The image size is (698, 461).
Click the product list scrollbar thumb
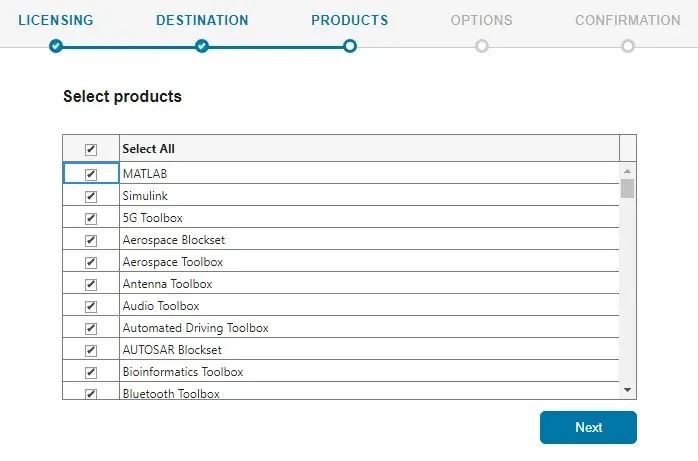pos(627,188)
